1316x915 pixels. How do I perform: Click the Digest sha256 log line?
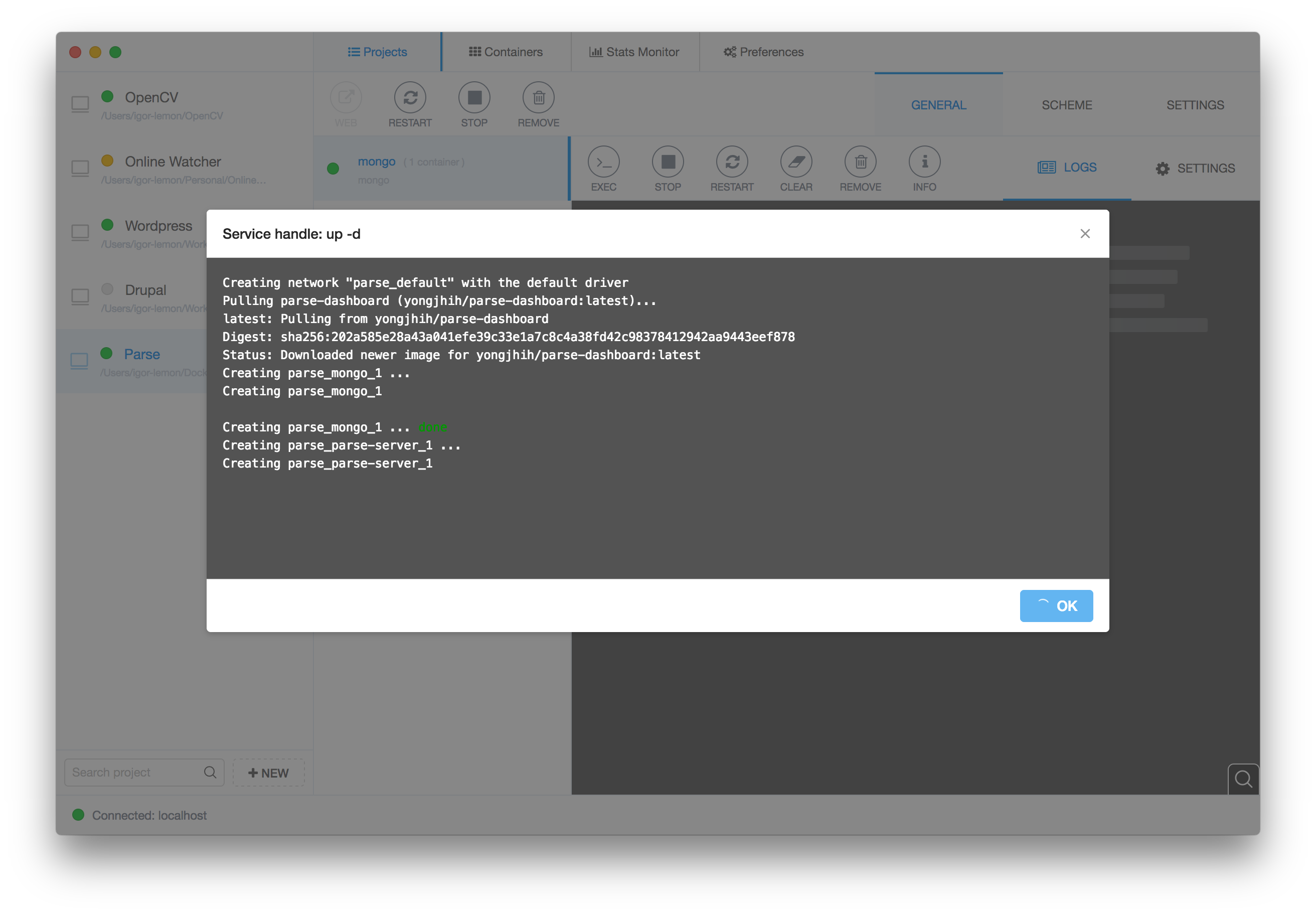(x=509, y=337)
